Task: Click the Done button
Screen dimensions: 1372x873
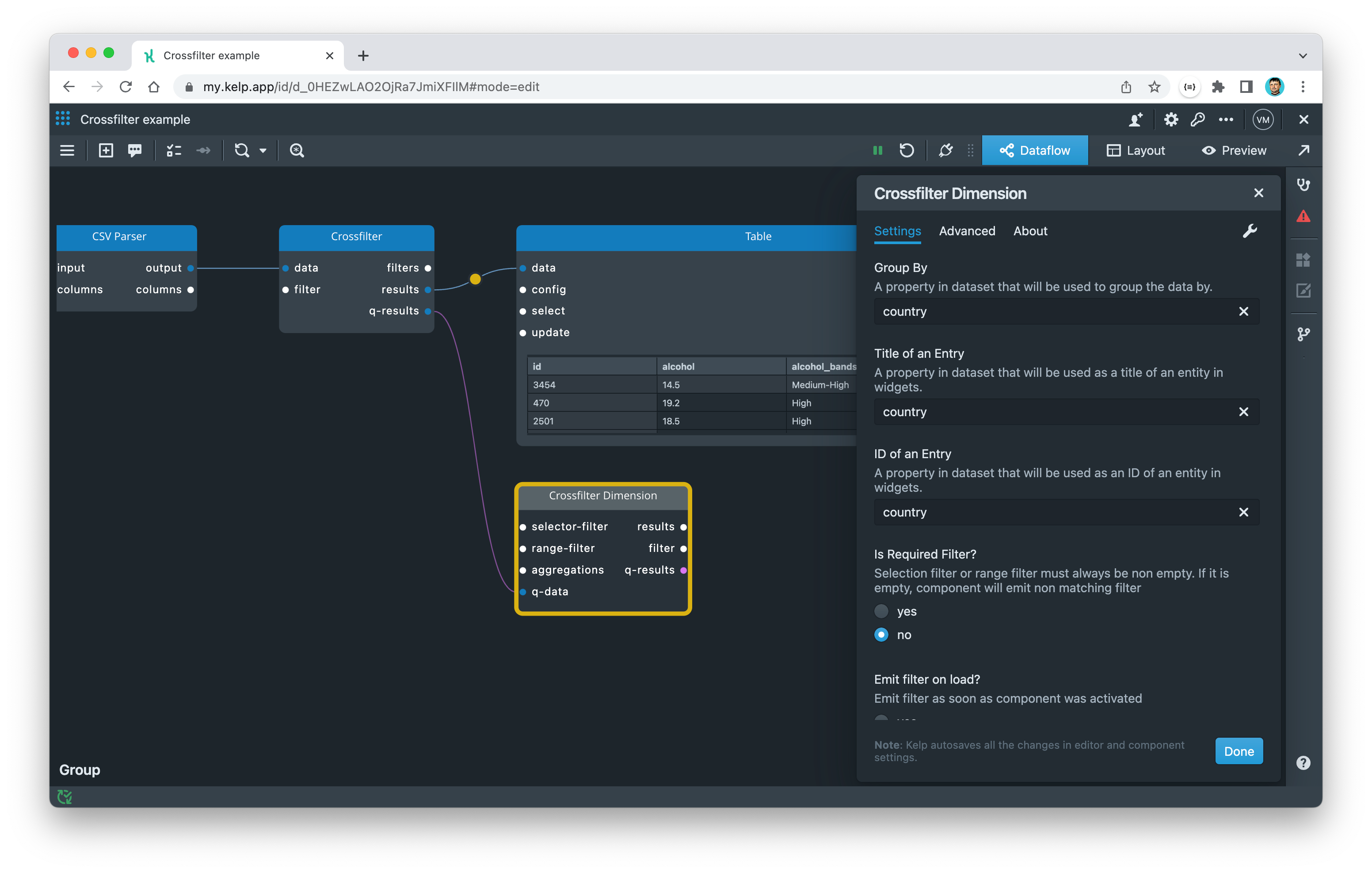Action: point(1239,751)
